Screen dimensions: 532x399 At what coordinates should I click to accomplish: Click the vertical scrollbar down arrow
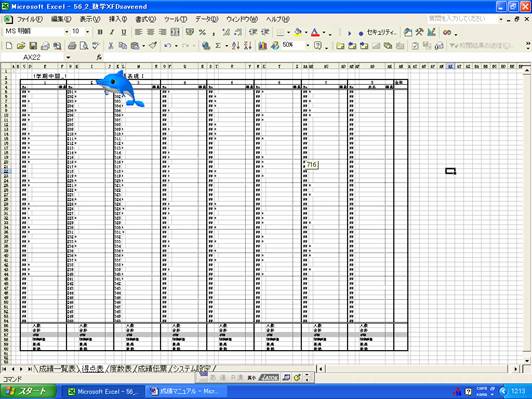(527, 361)
